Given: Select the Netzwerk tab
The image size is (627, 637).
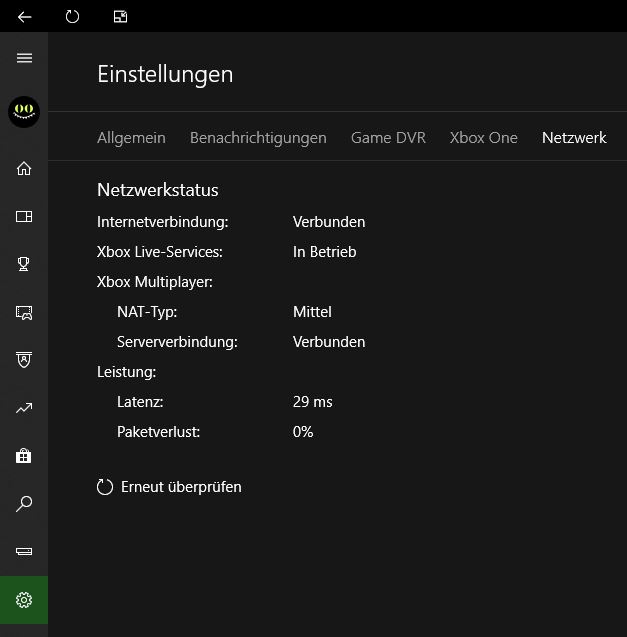Looking at the screenshot, I should click(574, 138).
